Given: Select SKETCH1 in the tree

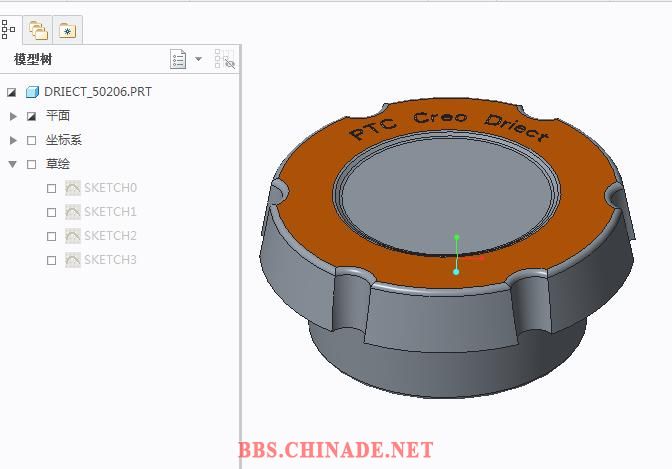Looking at the screenshot, I should [110, 212].
